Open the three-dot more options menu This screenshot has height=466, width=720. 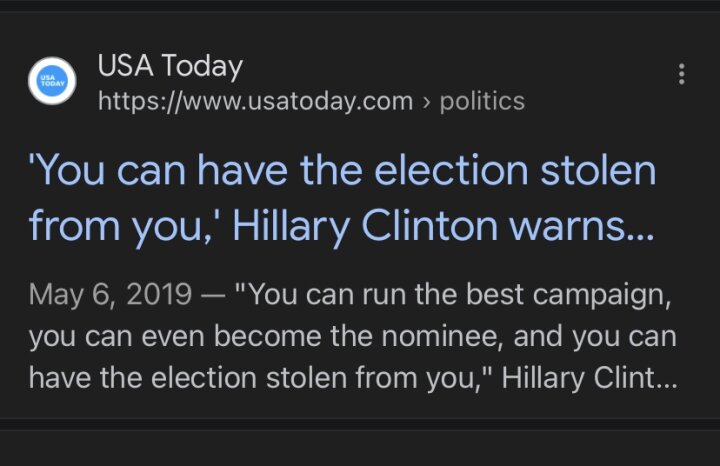[681, 74]
